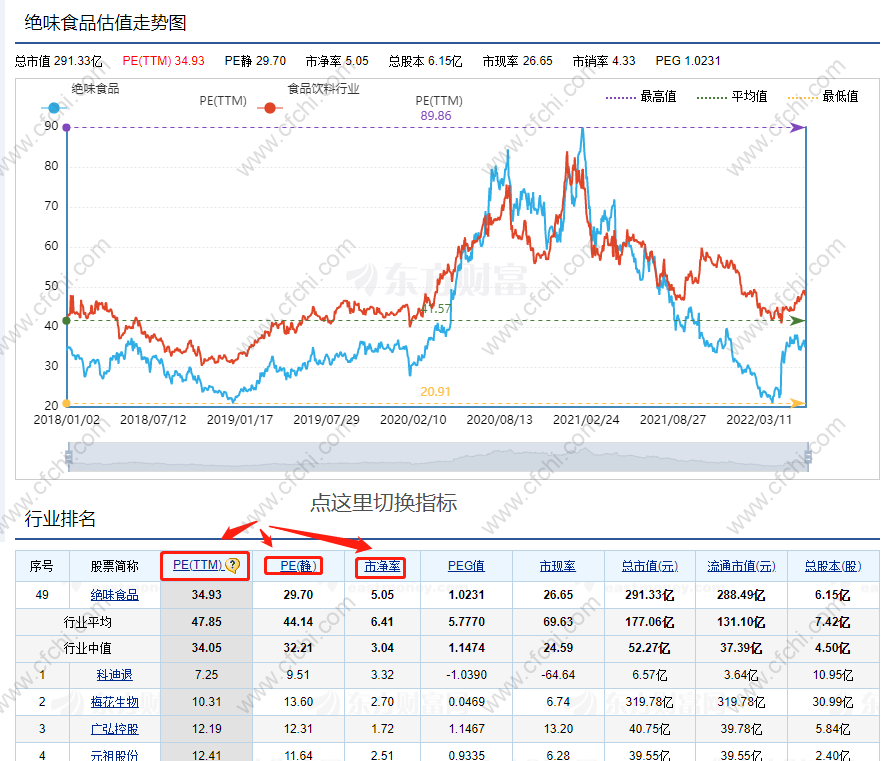Select the PEG 1.0231 indicator at top
This screenshot has height=761, width=883.
coord(688,61)
